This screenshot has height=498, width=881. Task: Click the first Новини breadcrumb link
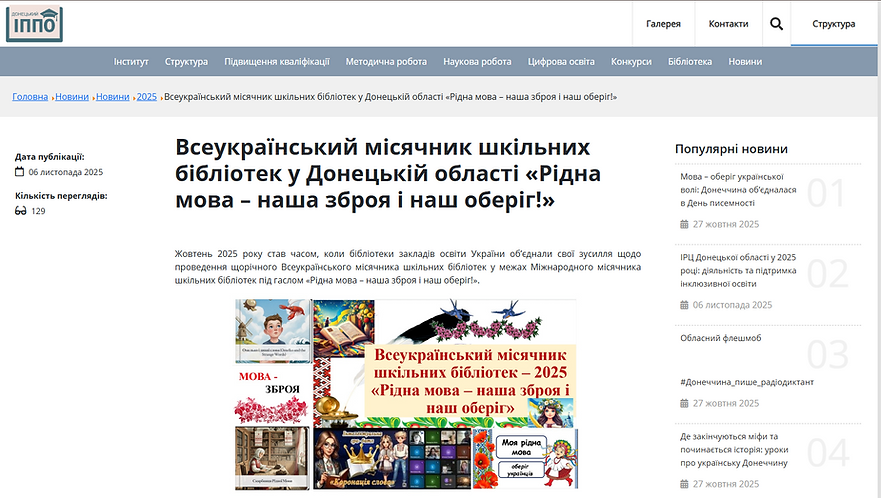[72, 97]
